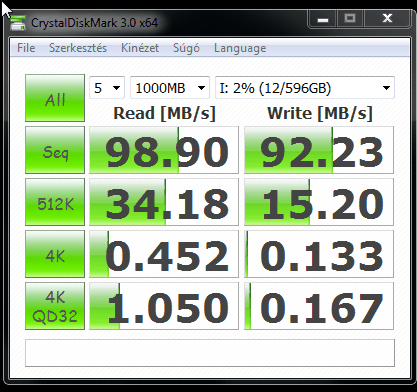Expand the 1000MB test size dropdown
Image resolution: width=417 pixels, height=392 pixels.
[x=170, y=88]
